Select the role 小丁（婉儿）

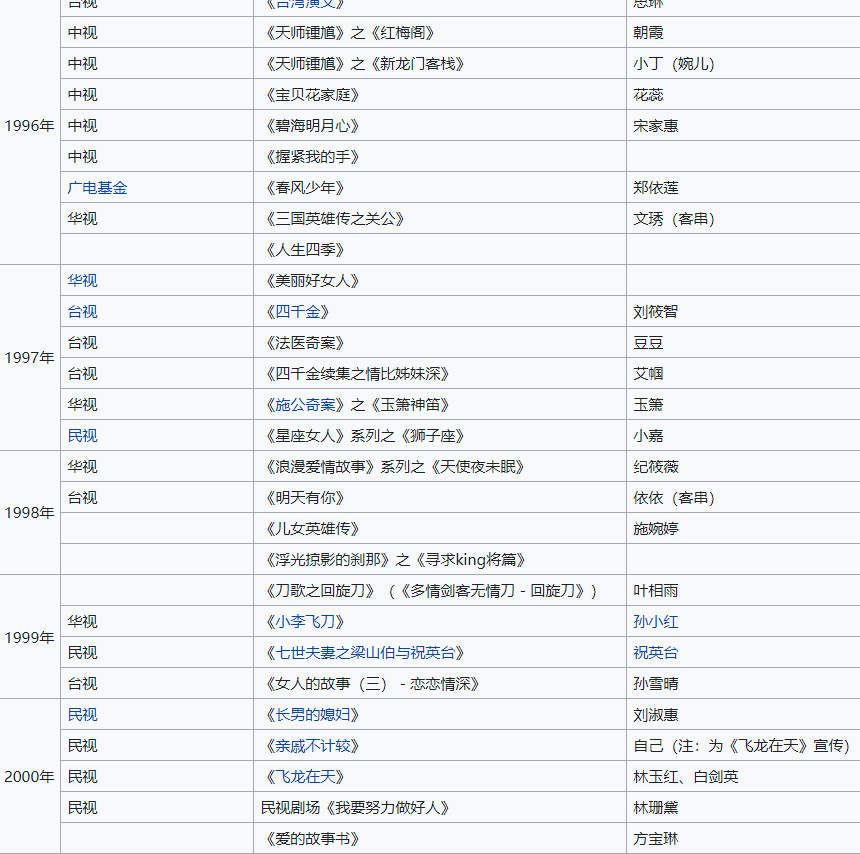tap(674, 64)
